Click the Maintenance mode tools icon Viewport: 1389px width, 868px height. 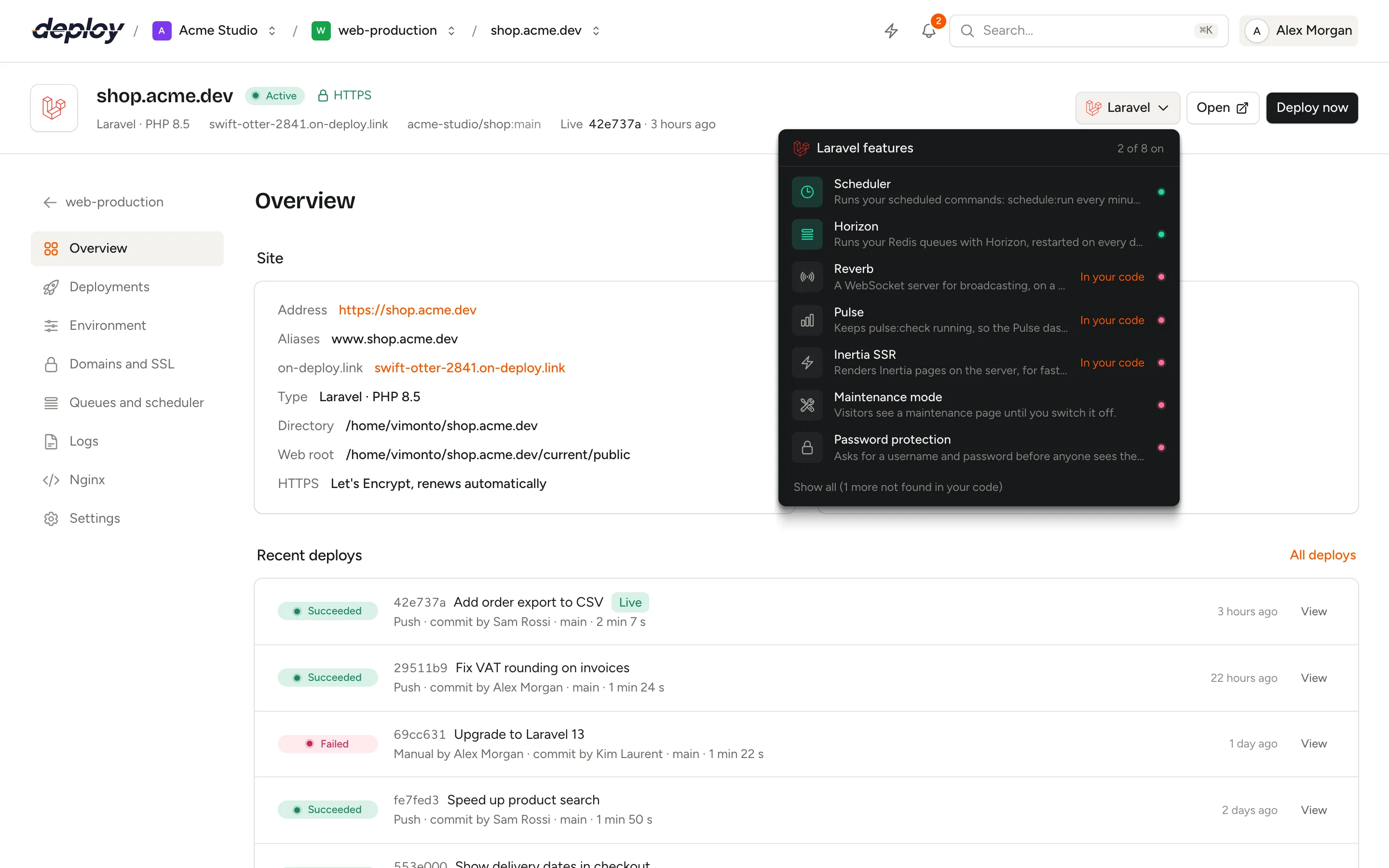click(807, 405)
